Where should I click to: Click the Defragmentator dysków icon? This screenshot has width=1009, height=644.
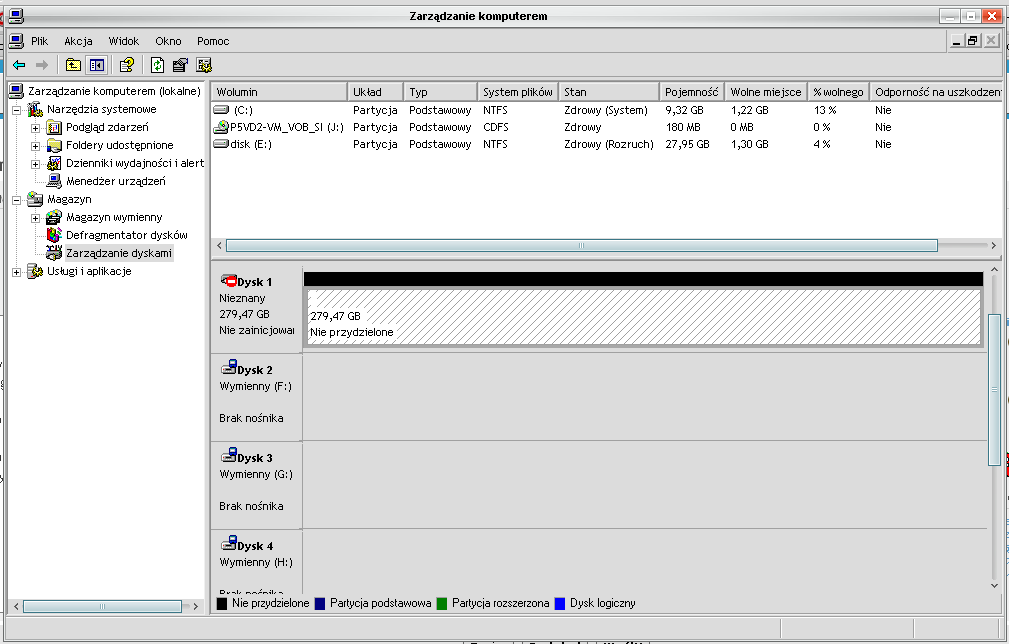coord(54,235)
